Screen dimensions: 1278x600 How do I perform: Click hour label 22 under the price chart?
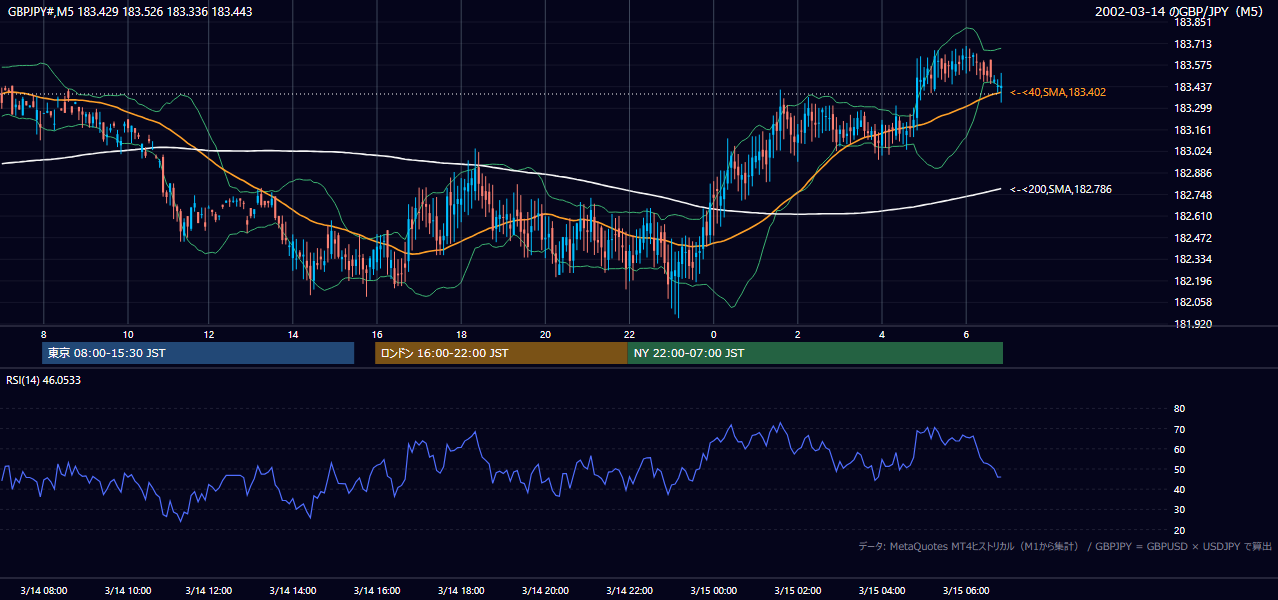pos(629,334)
